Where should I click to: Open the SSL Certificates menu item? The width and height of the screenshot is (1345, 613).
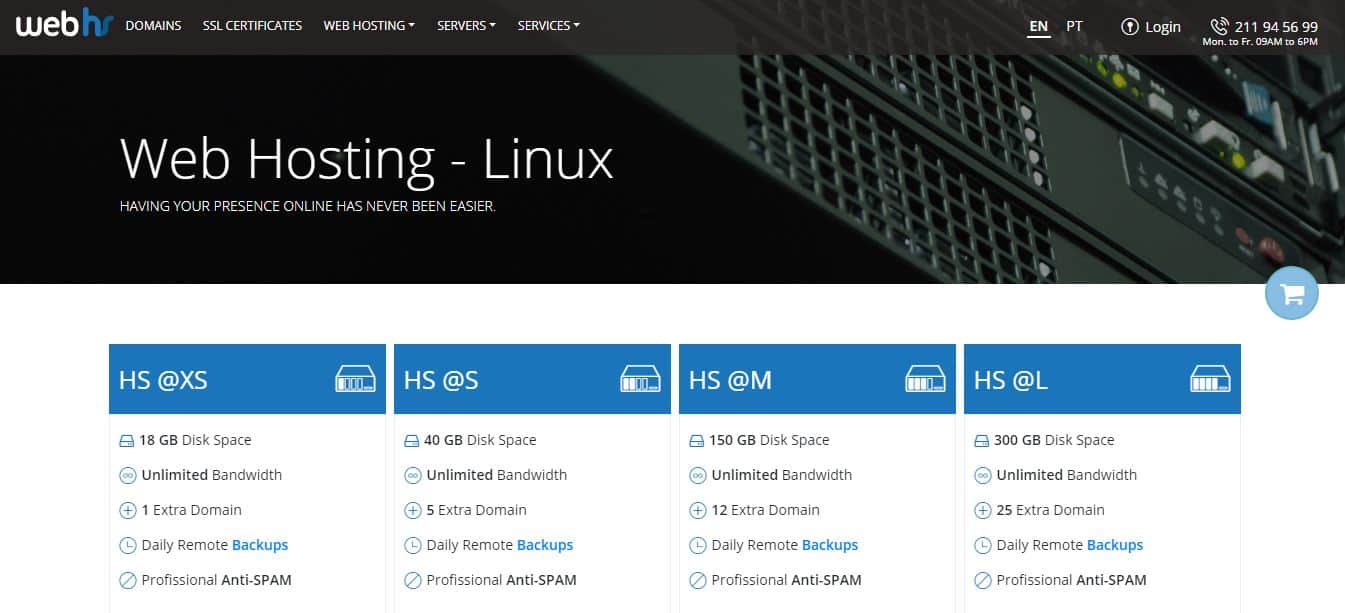pyautogui.click(x=252, y=26)
